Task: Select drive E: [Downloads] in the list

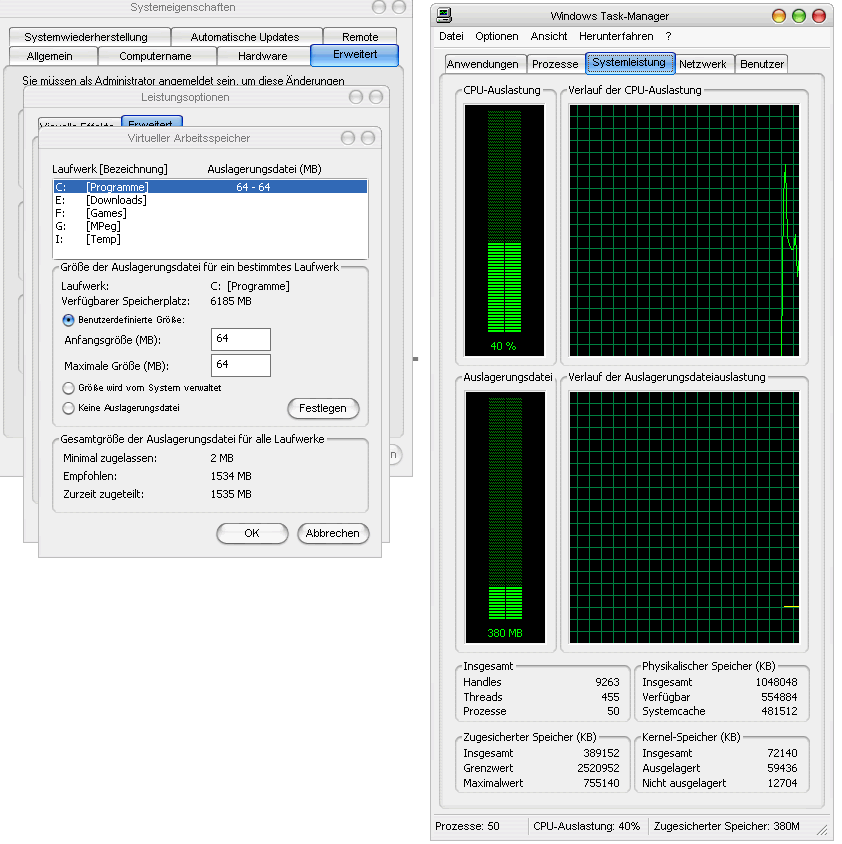Action: [x=210, y=200]
